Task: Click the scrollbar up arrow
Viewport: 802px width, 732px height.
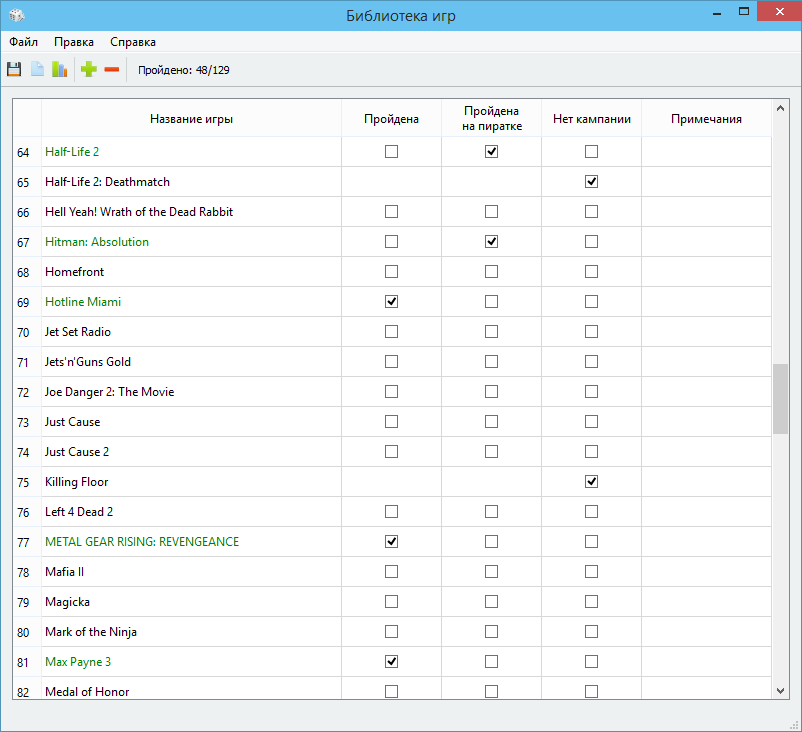Action: (x=780, y=108)
